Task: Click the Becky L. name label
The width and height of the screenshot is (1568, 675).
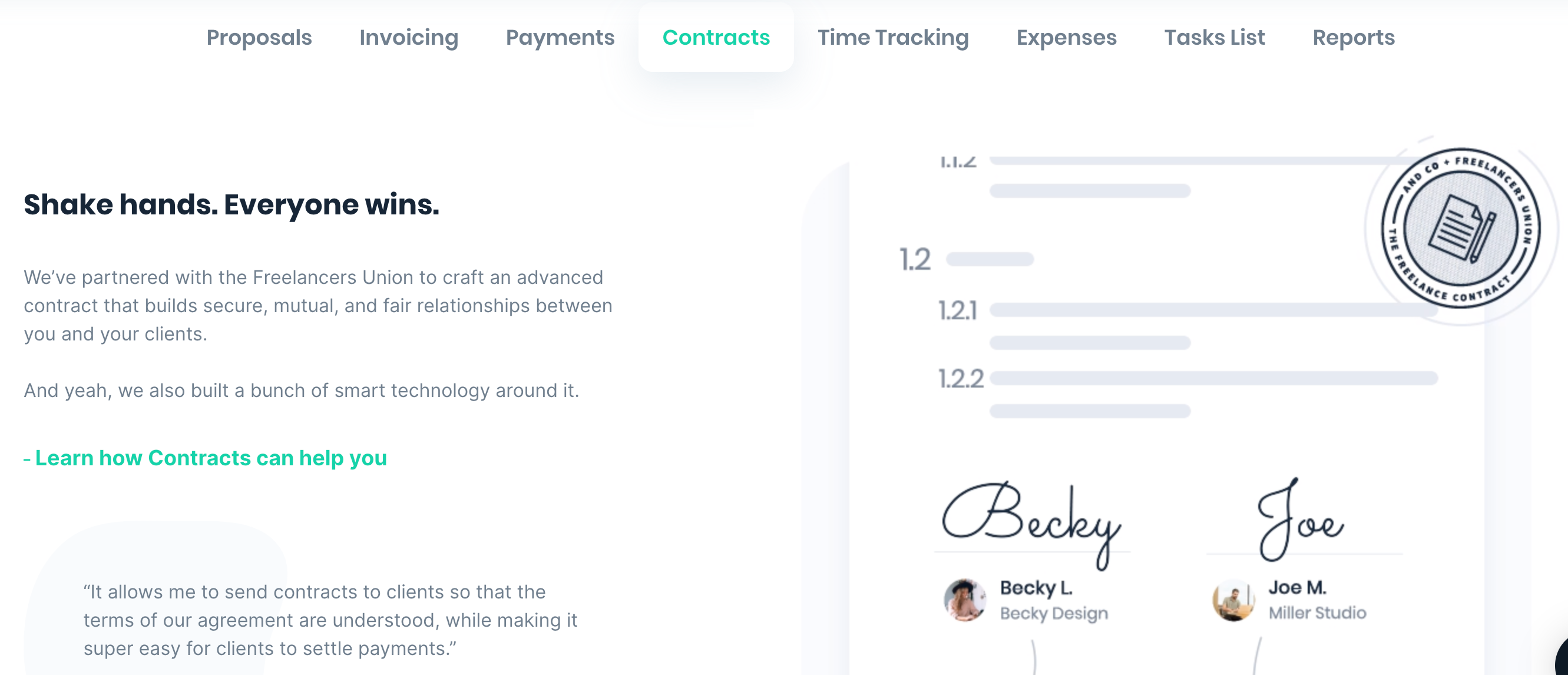Action: (1036, 587)
